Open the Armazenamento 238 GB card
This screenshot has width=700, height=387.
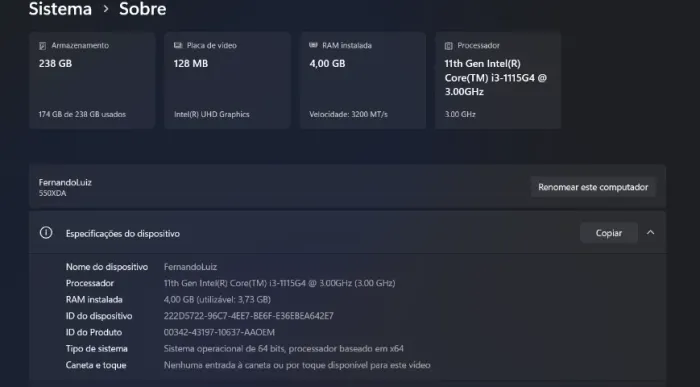pyautogui.click(x=92, y=80)
